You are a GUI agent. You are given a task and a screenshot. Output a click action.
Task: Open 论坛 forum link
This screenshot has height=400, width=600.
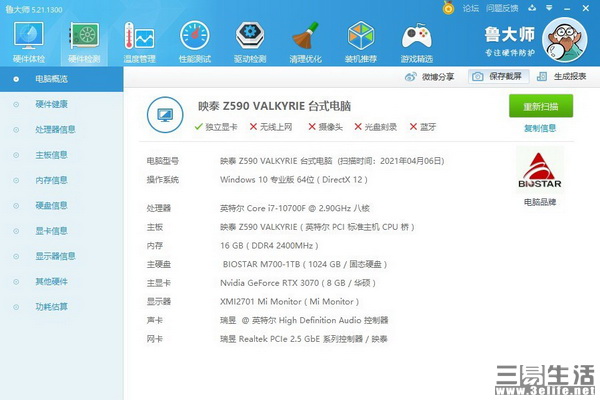click(x=471, y=8)
